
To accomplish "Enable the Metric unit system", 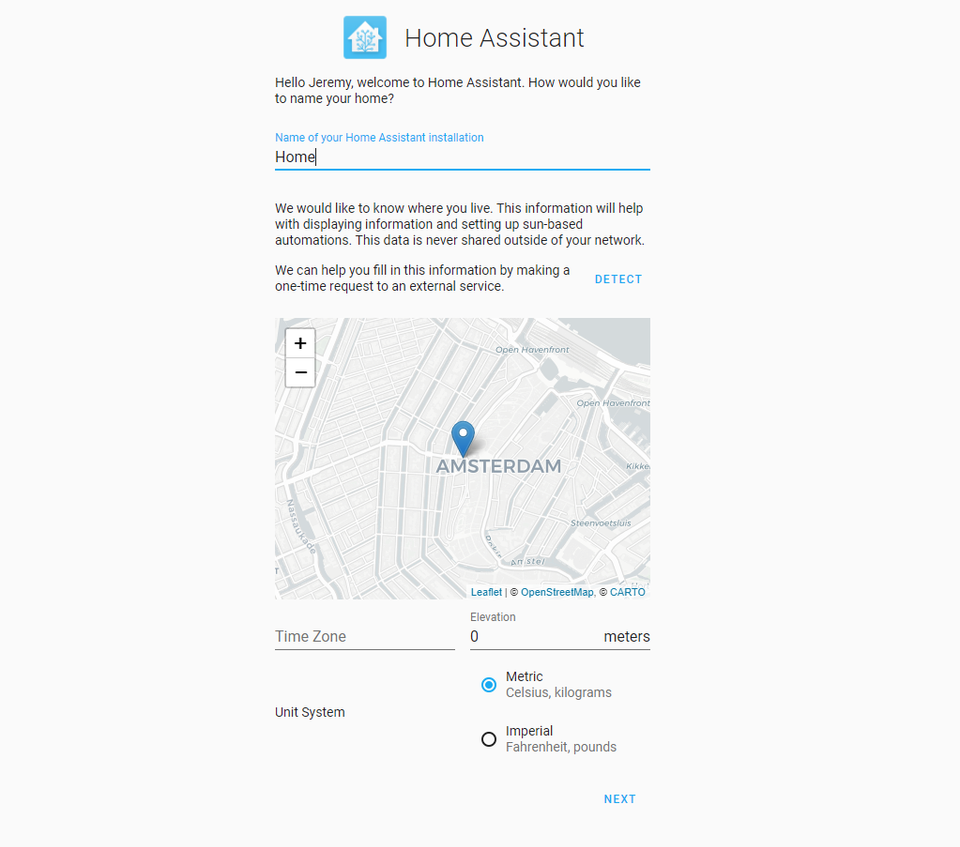I will point(489,685).
